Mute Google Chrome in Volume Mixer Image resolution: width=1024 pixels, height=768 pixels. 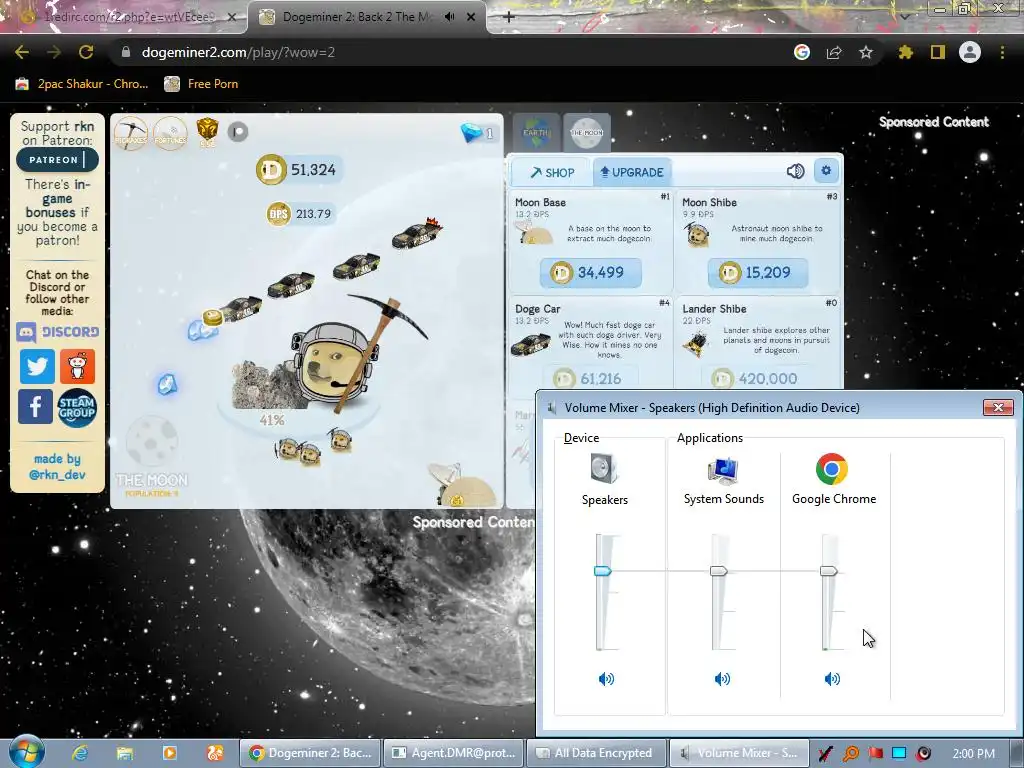pos(832,679)
